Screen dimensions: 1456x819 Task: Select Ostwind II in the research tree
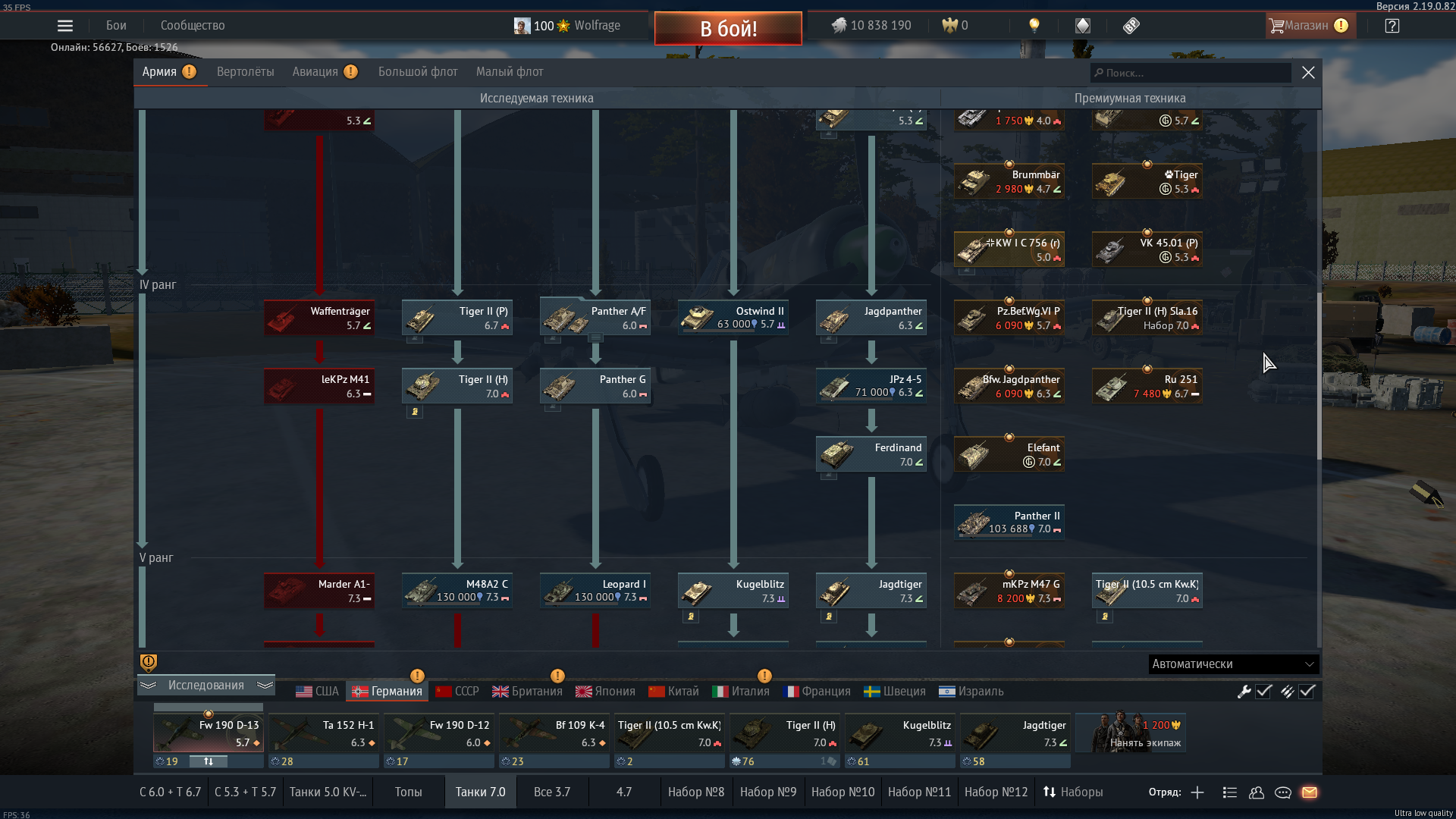point(733,318)
